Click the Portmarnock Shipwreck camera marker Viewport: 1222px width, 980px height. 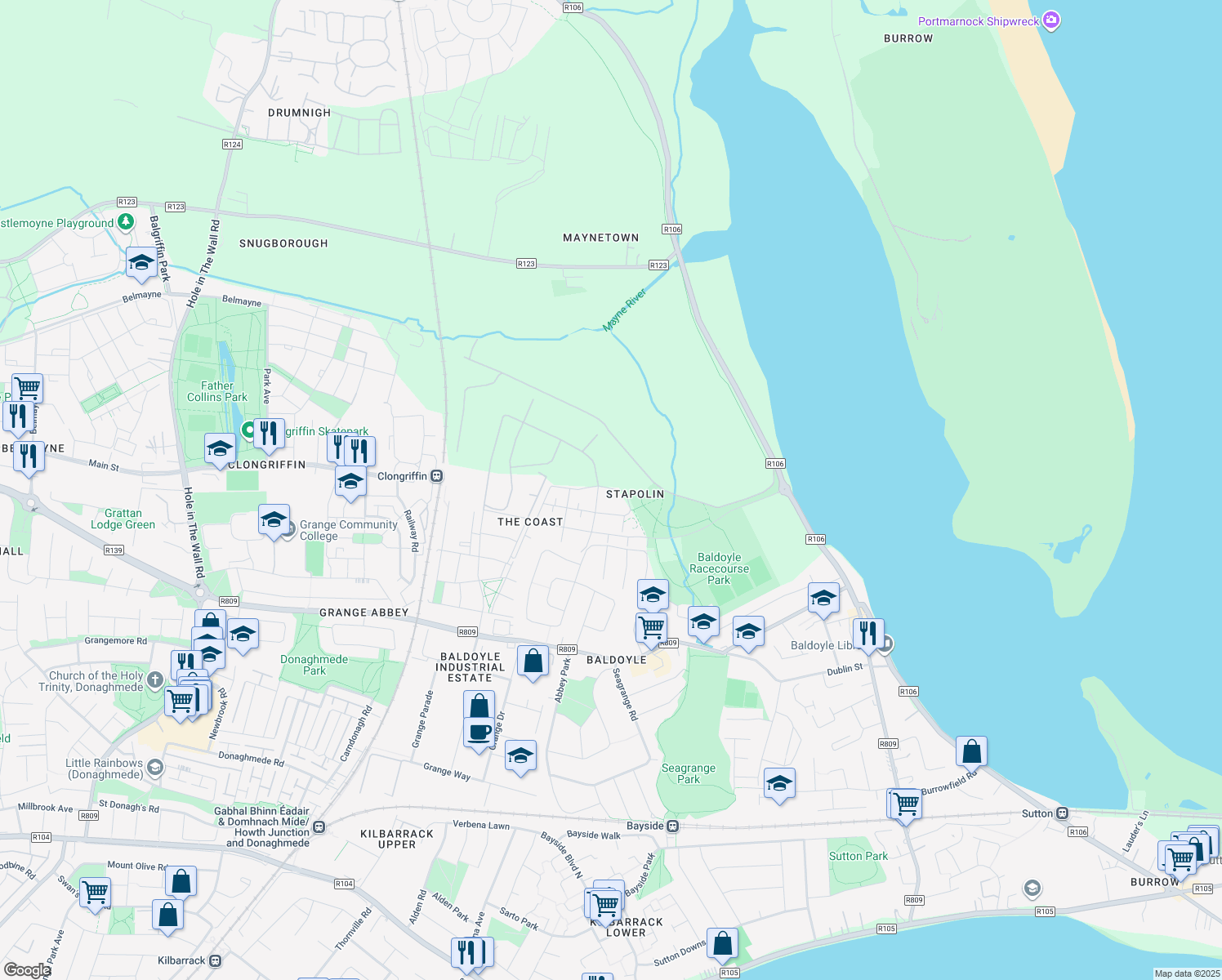1051,21
